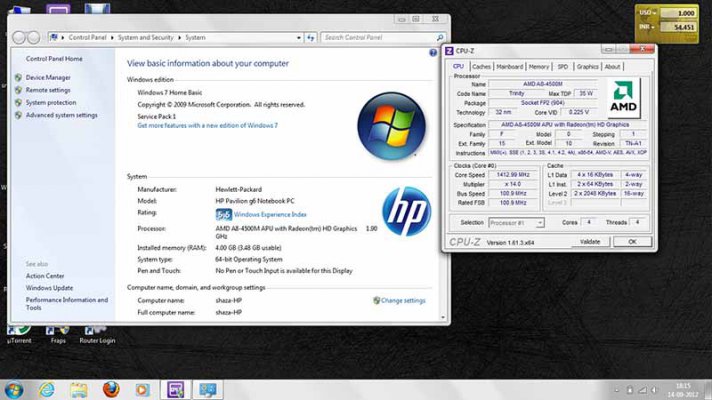This screenshot has height=400, width=712.
Task: Click the 'AMD A8-4500M' name field in CPU-Z
Action: point(543,84)
